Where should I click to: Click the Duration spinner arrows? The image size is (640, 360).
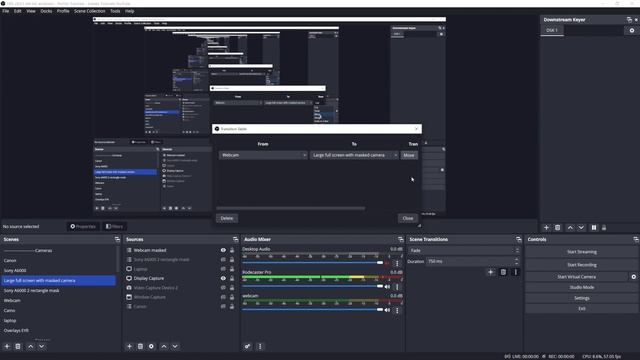pos(517,261)
